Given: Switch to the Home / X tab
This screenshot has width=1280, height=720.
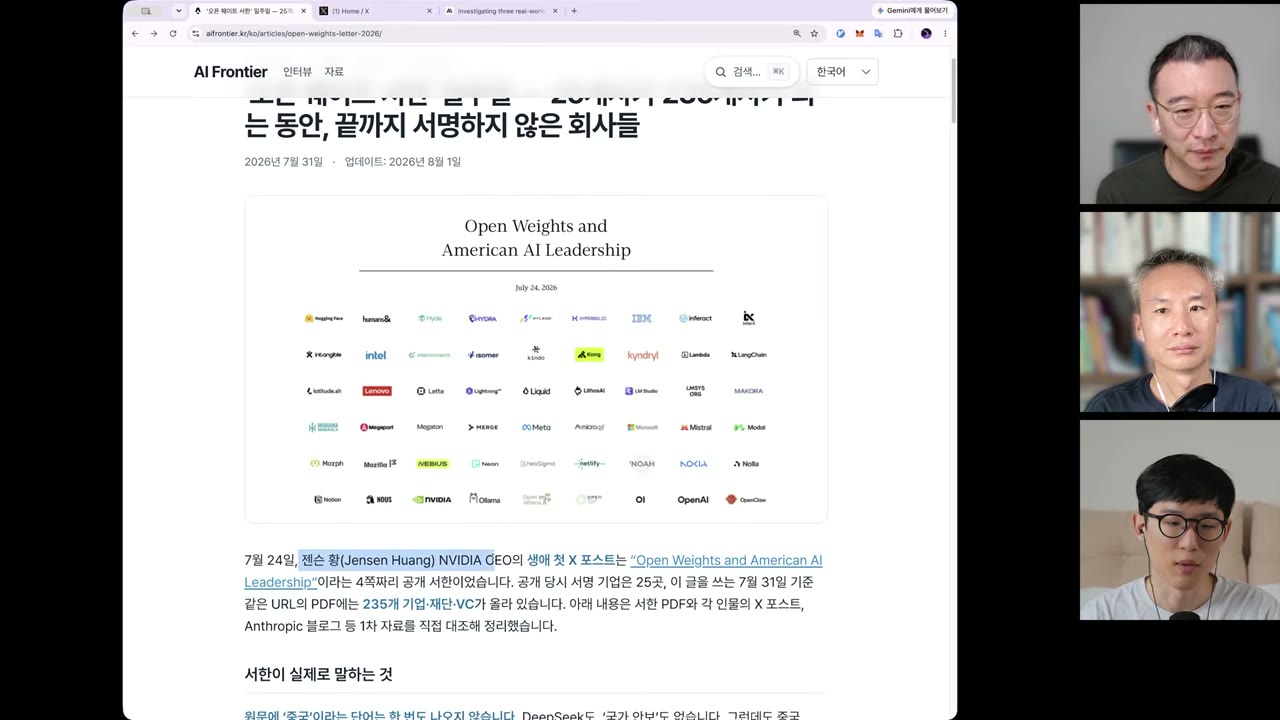Looking at the screenshot, I should pos(376,11).
